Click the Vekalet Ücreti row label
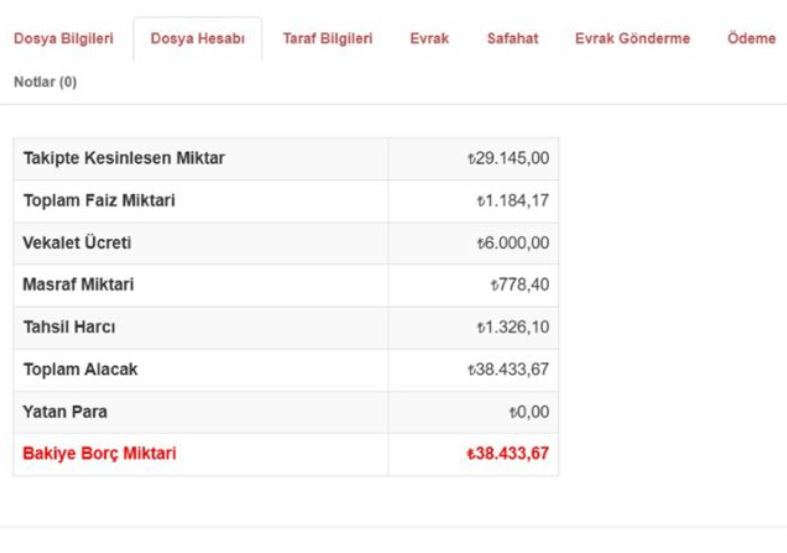 pos(77,243)
